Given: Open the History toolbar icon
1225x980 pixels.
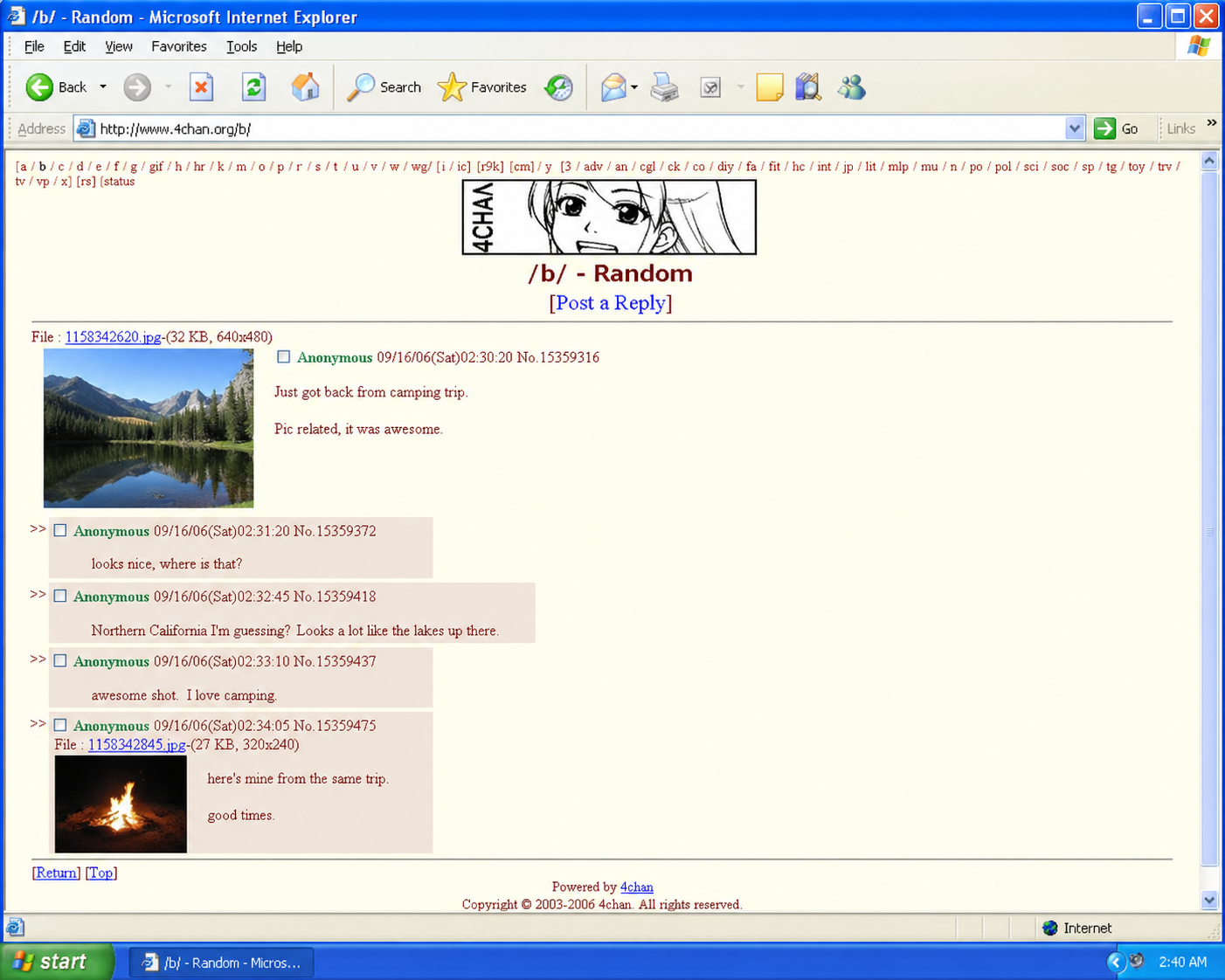Looking at the screenshot, I should coord(559,87).
